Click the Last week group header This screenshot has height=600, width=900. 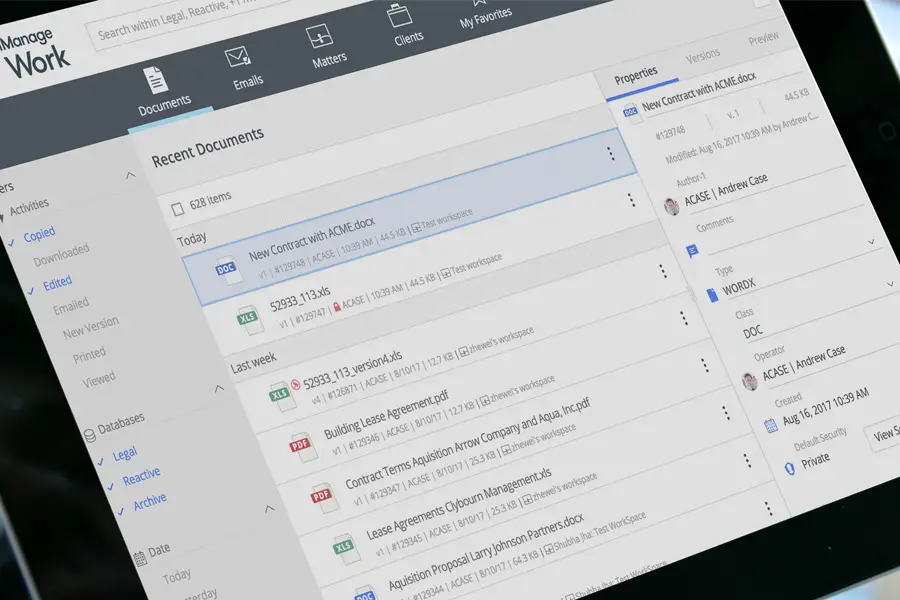253,362
